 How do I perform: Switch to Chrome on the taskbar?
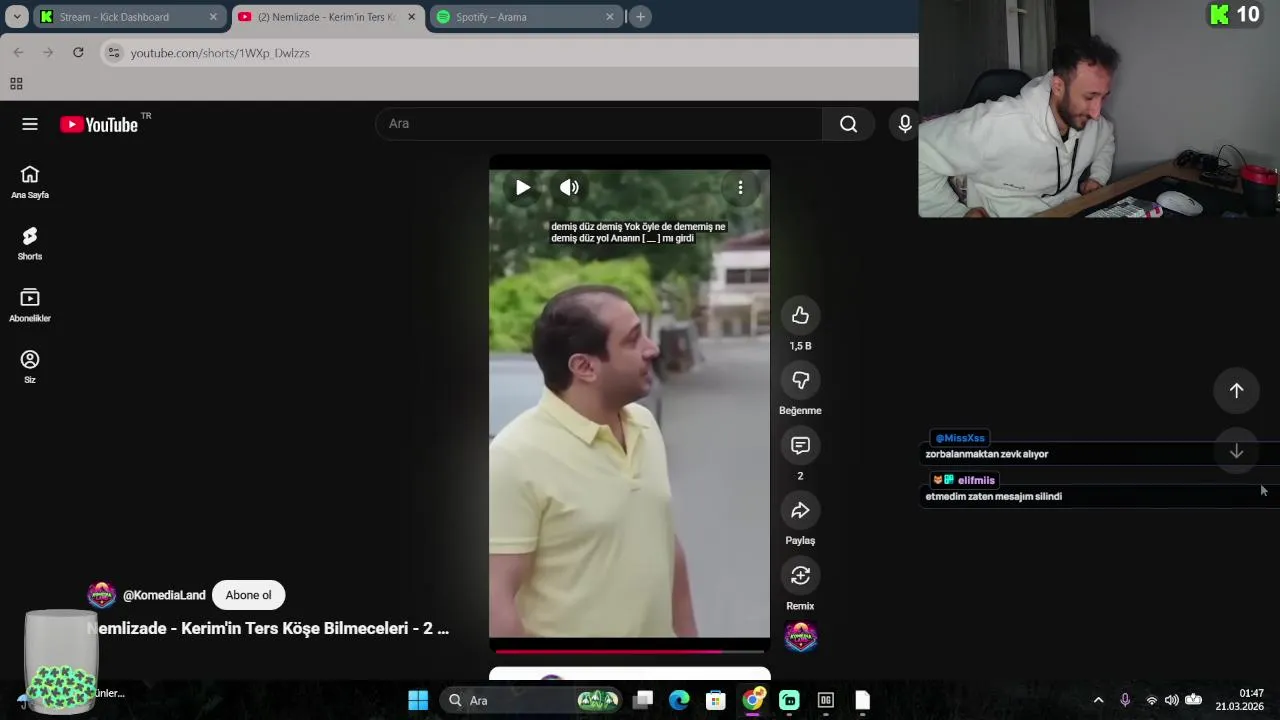752,700
